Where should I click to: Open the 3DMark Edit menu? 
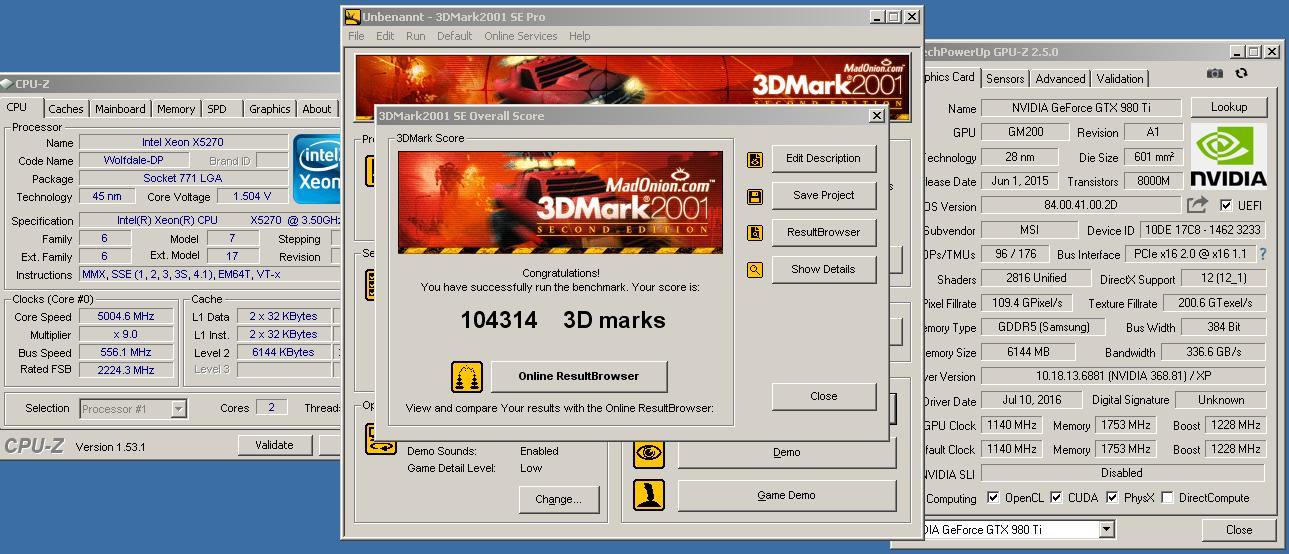tap(385, 36)
